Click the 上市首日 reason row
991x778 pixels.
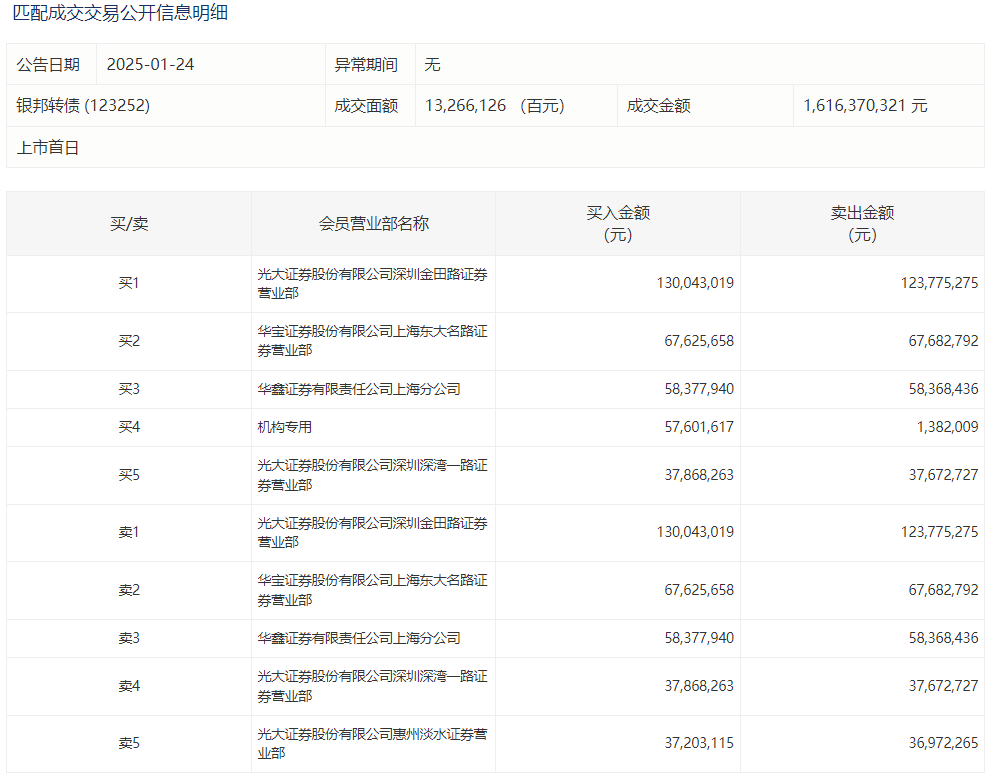[x=48, y=147]
